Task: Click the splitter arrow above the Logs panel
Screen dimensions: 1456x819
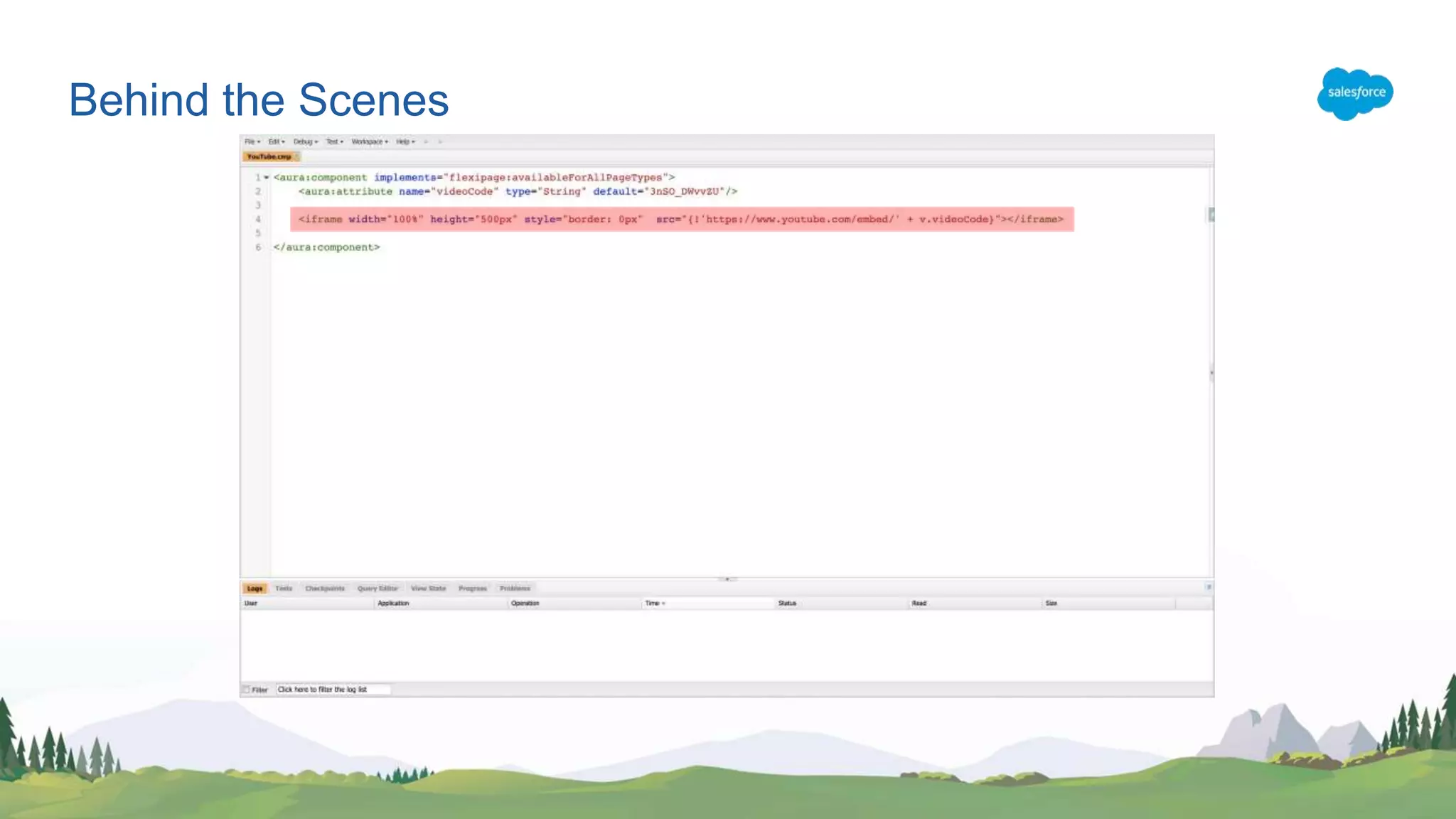Action: click(727, 579)
